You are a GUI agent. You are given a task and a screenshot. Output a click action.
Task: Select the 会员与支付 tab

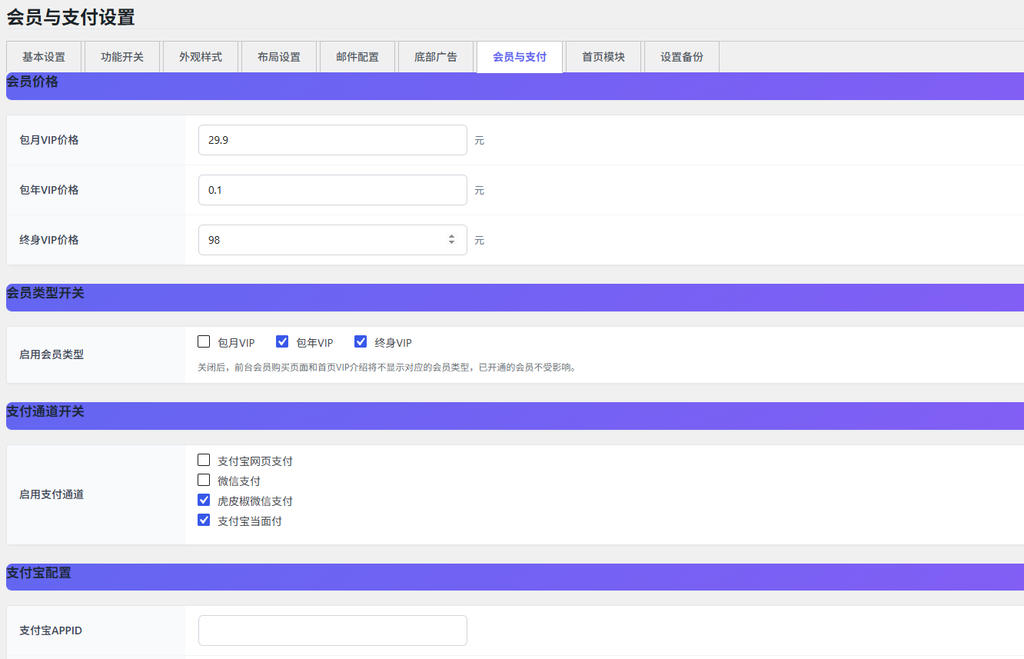[x=519, y=57]
